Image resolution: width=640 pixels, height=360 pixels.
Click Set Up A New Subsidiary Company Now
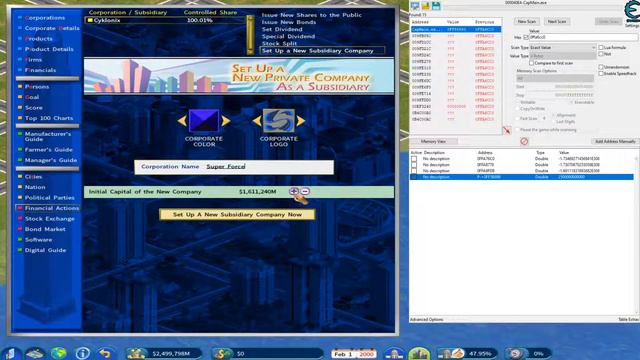237,214
